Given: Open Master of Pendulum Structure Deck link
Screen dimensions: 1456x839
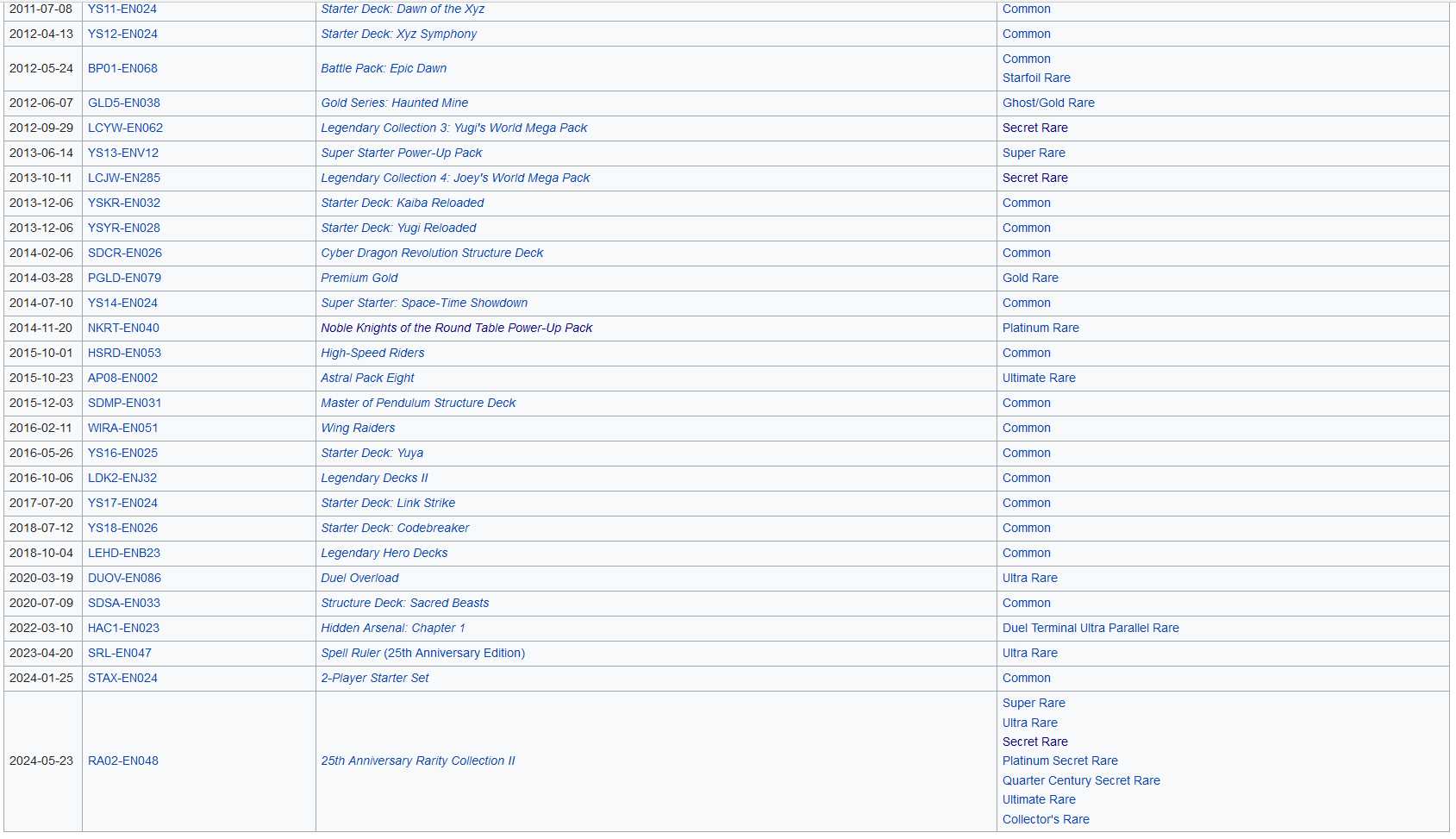Looking at the screenshot, I should point(418,403).
